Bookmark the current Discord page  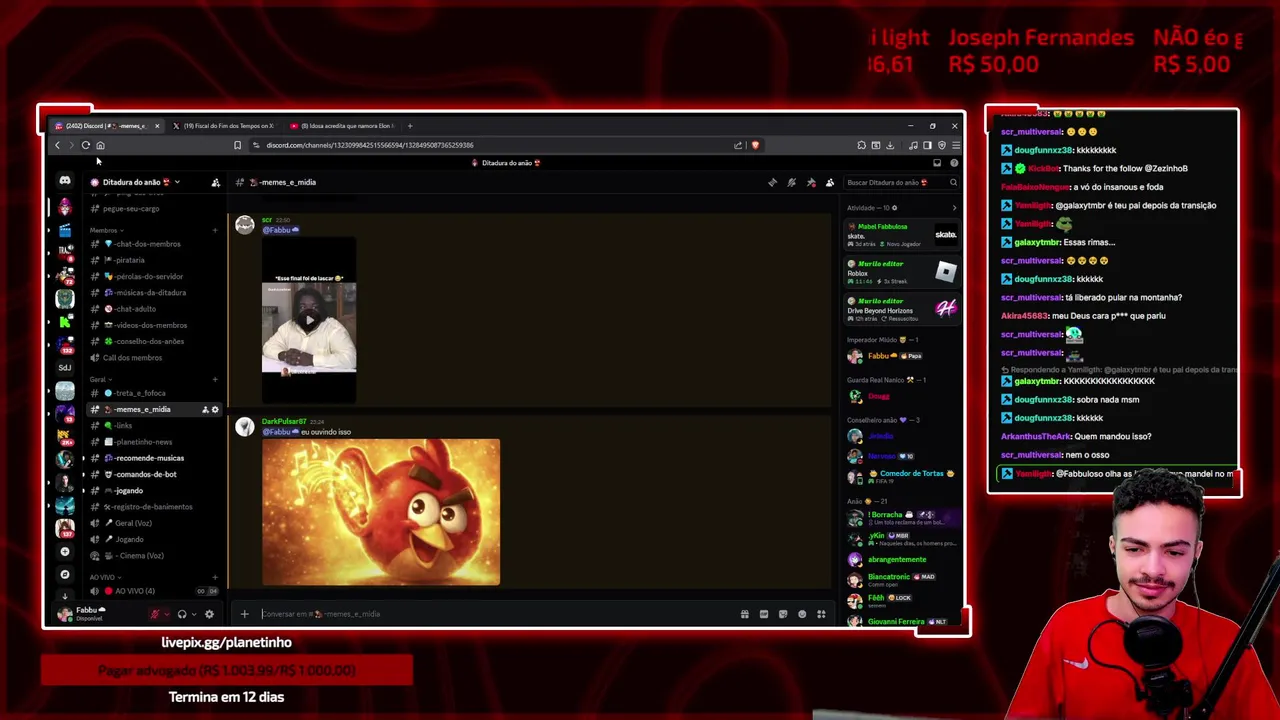(237, 145)
